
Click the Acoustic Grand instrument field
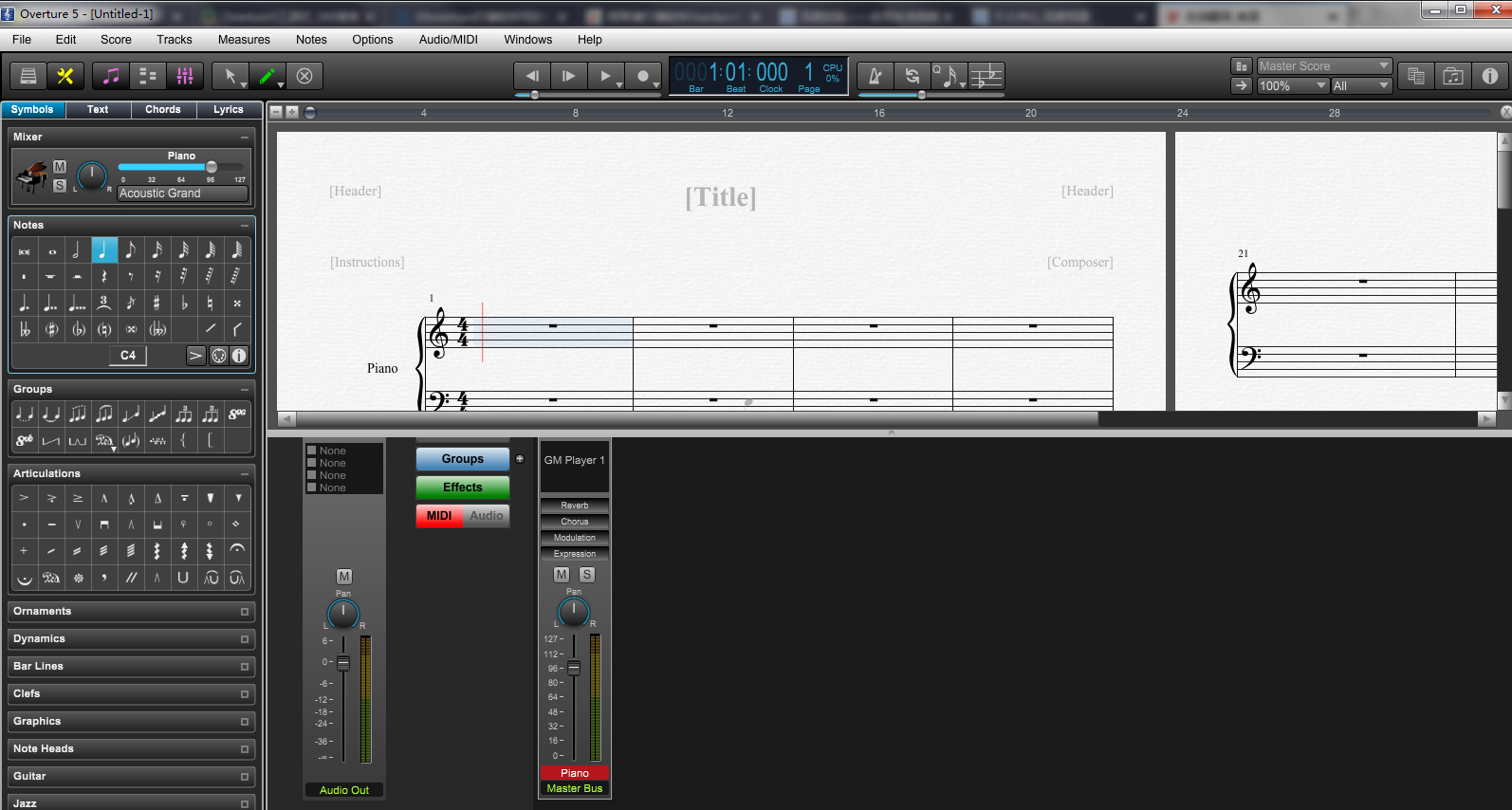click(183, 193)
